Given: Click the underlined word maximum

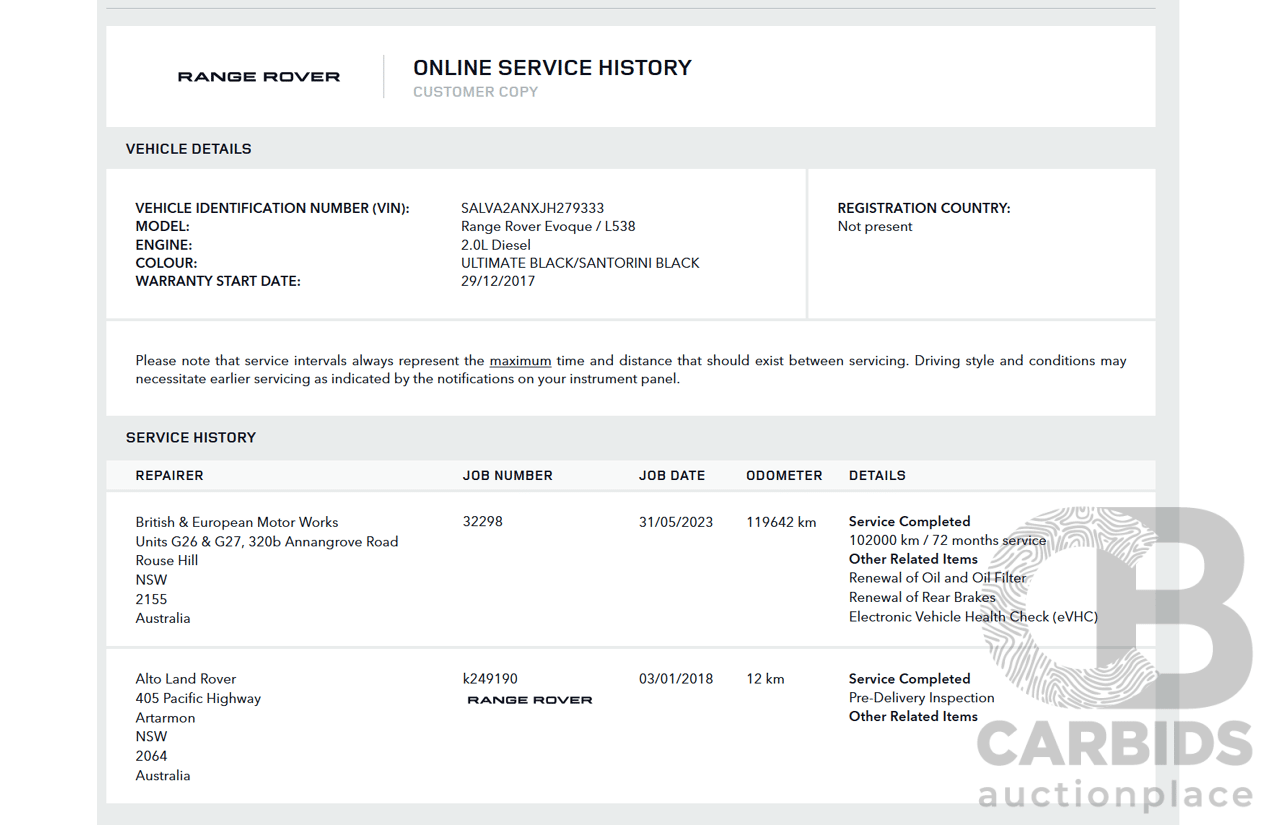Looking at the screenshot, I should 520,361.
